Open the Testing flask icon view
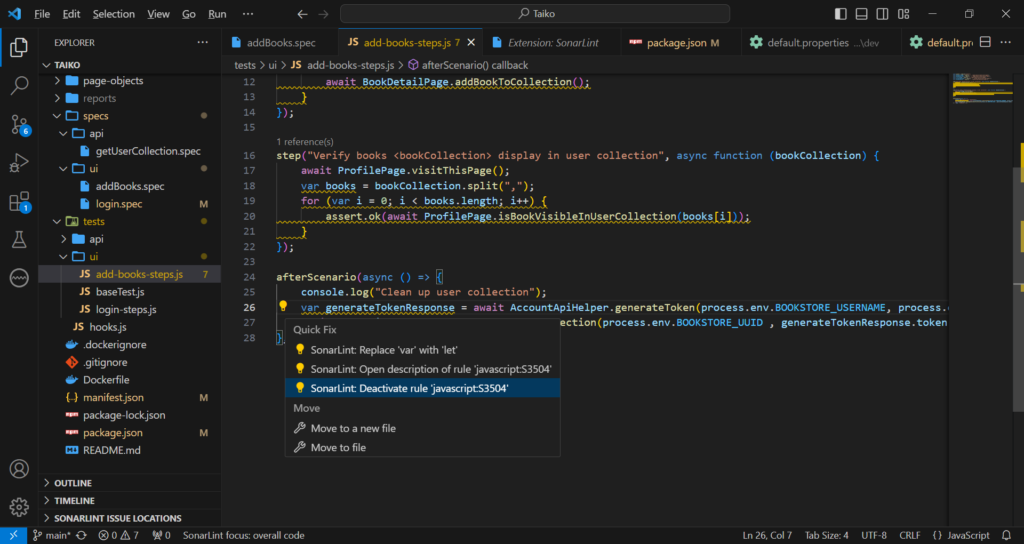 (x=19, y=240)
